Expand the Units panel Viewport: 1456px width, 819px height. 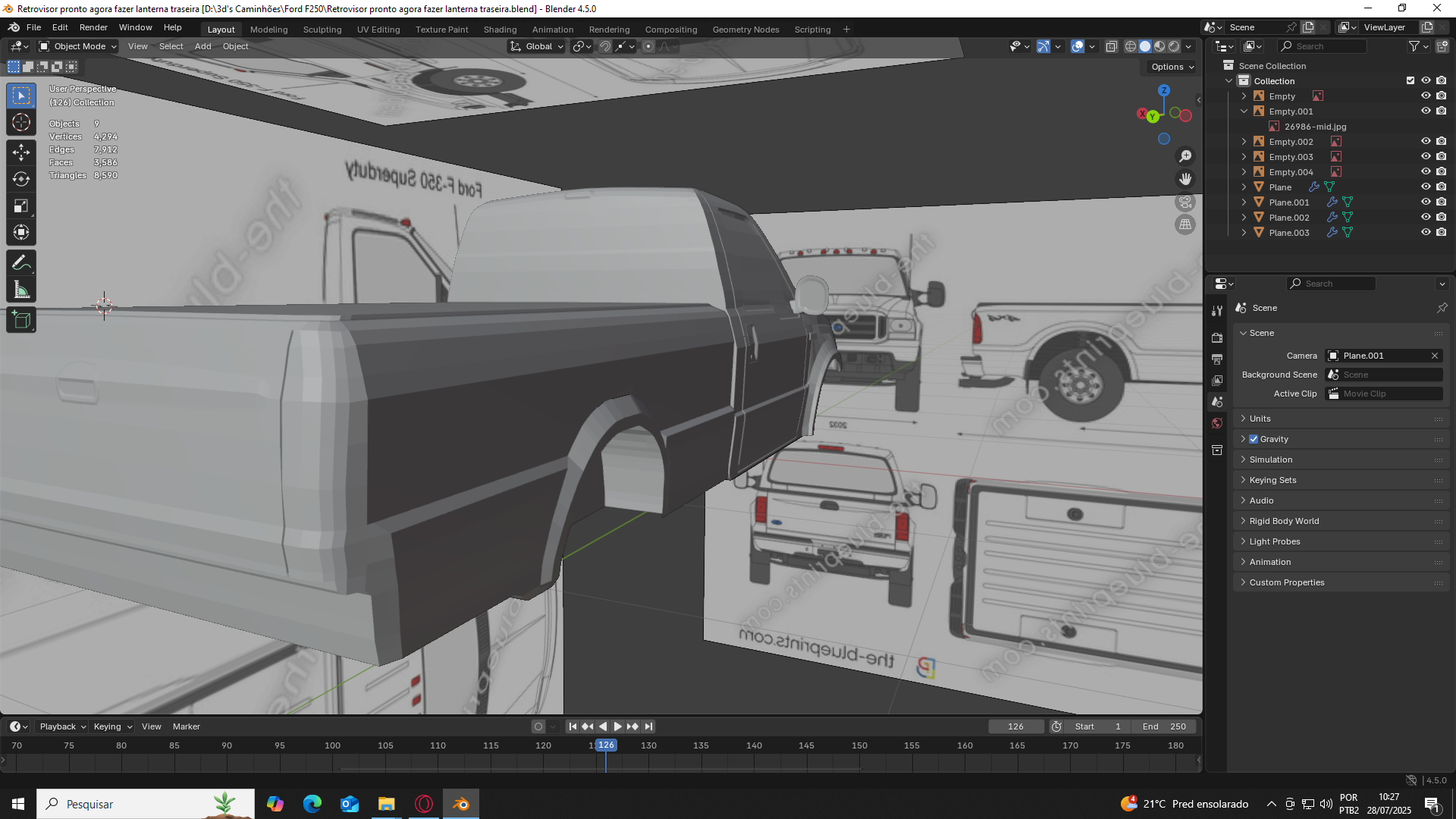coord(1260,419)
